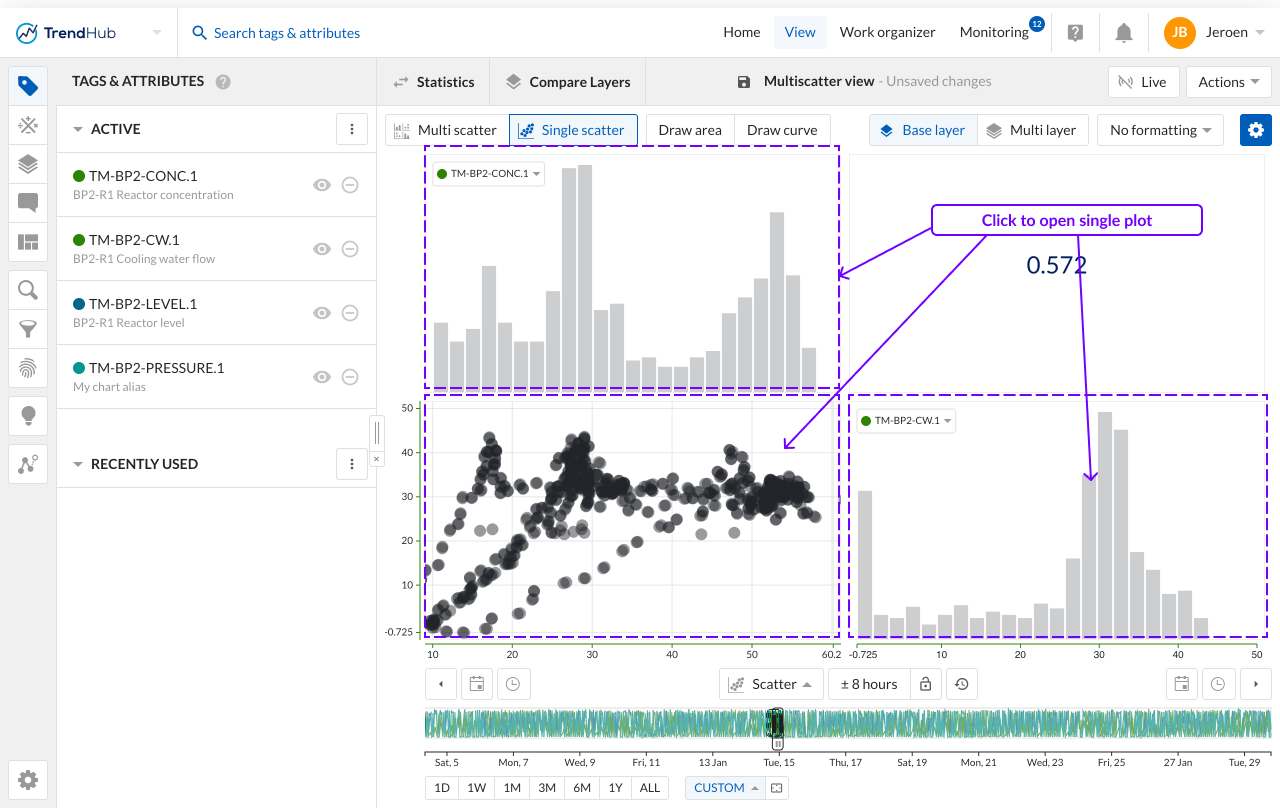Collapse the ACTIVE tags section
Image resolution: width=1280 pixels, height=808 pixels.
78,129
